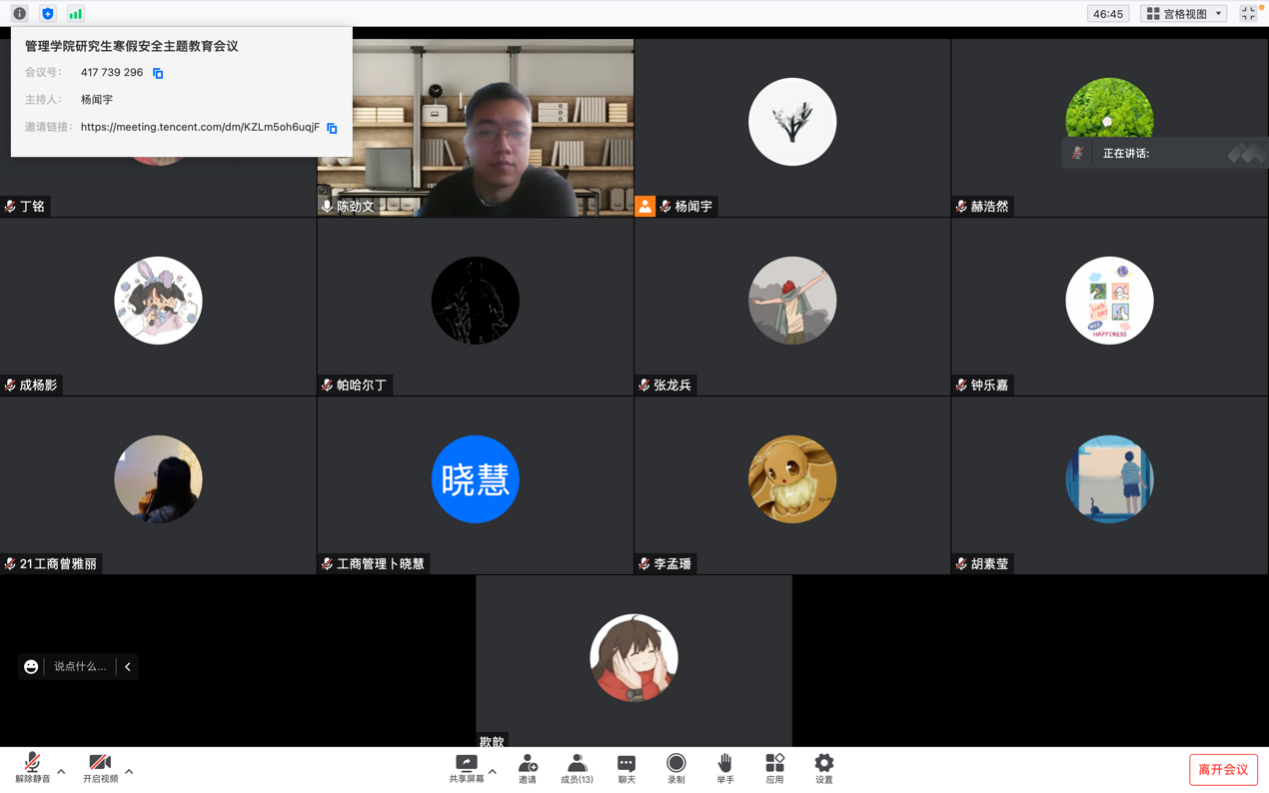Expand video options arrow beside camera
This screenshot has width=1269, height=793.
point(129,771)
